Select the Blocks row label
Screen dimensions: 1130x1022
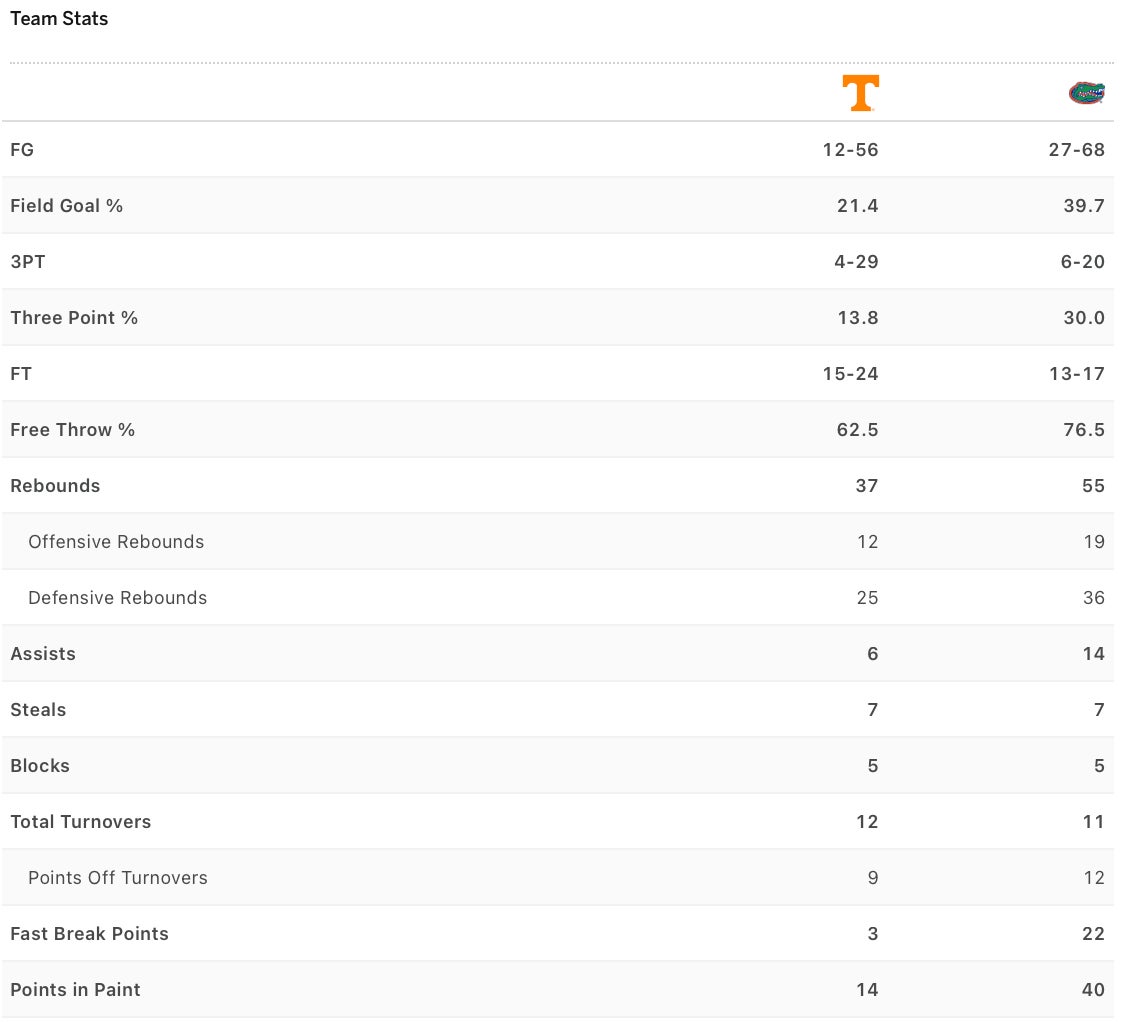click(40, 766)
